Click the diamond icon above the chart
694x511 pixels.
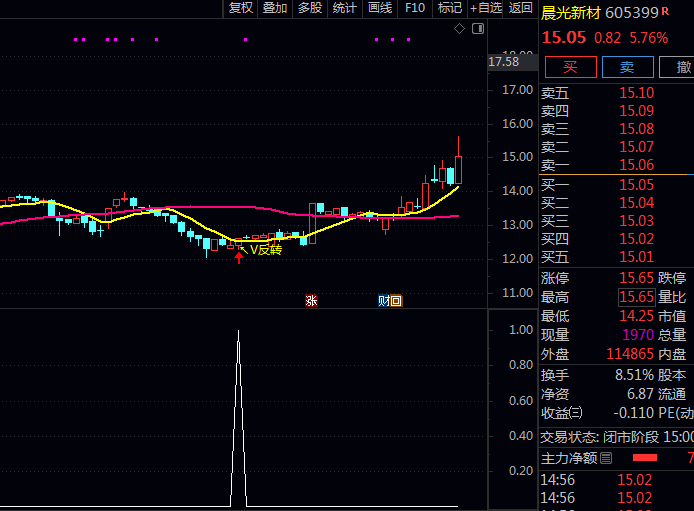(459, 29)
